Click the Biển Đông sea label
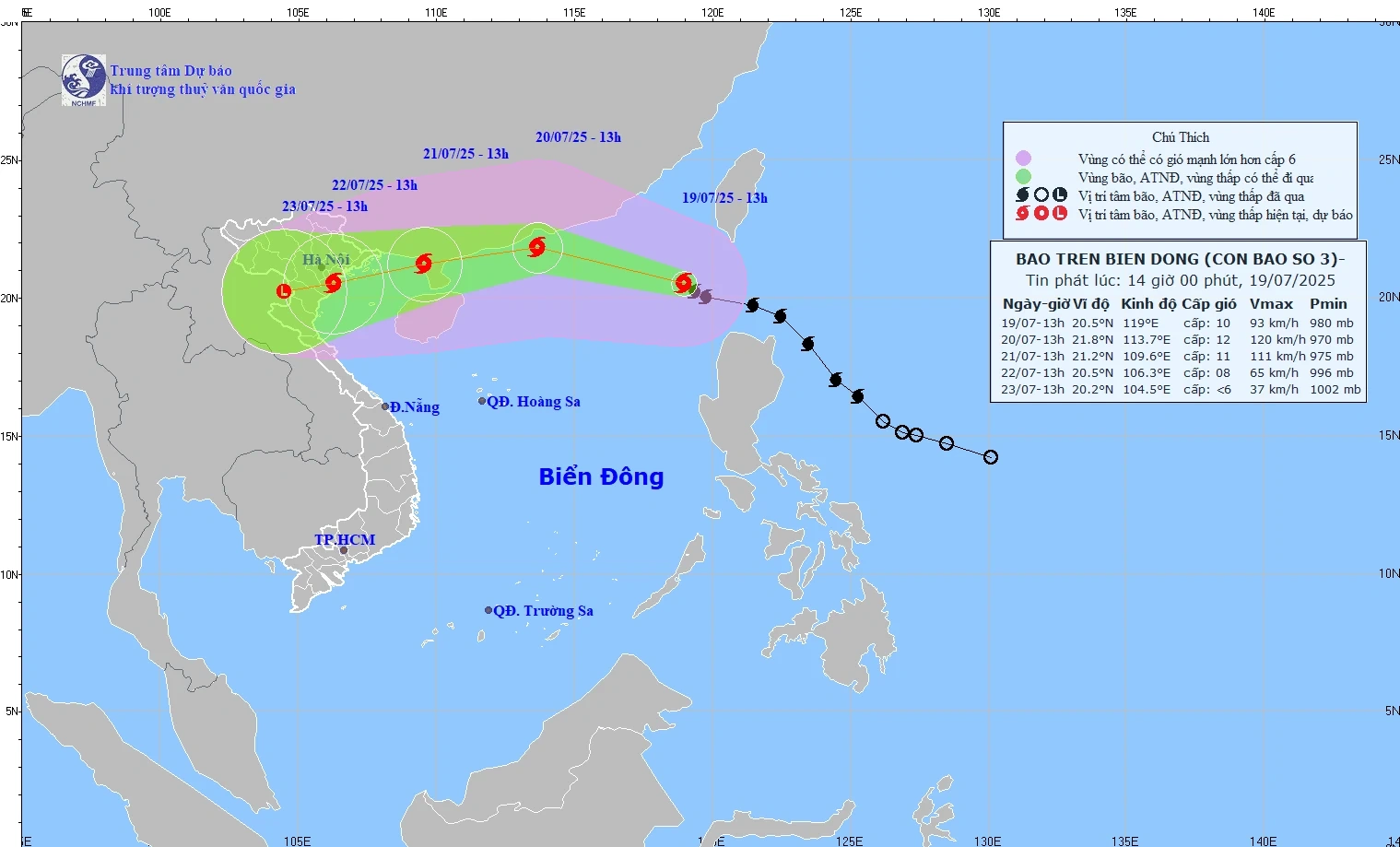Viewport: 1400px width, 847px height. point(601,476)
